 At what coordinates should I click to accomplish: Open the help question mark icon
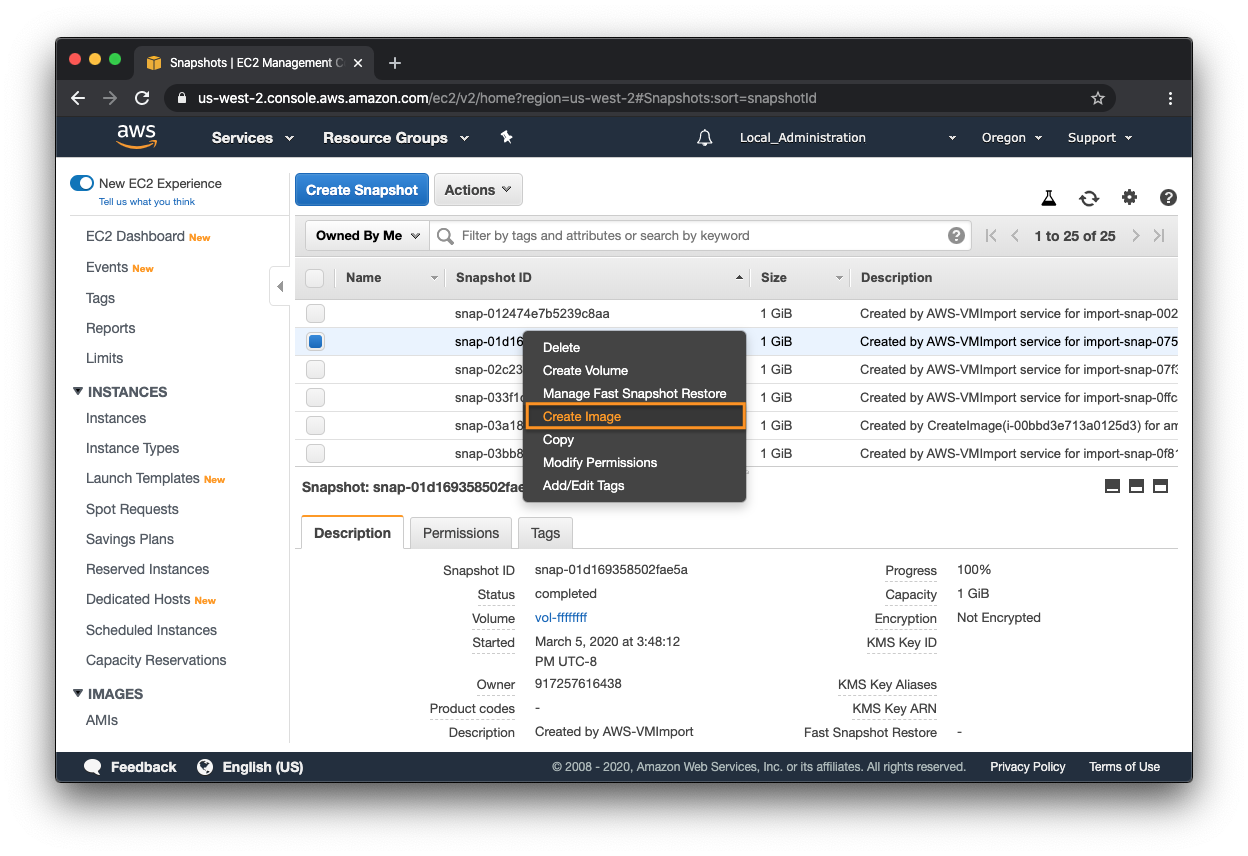[1168, 198]
